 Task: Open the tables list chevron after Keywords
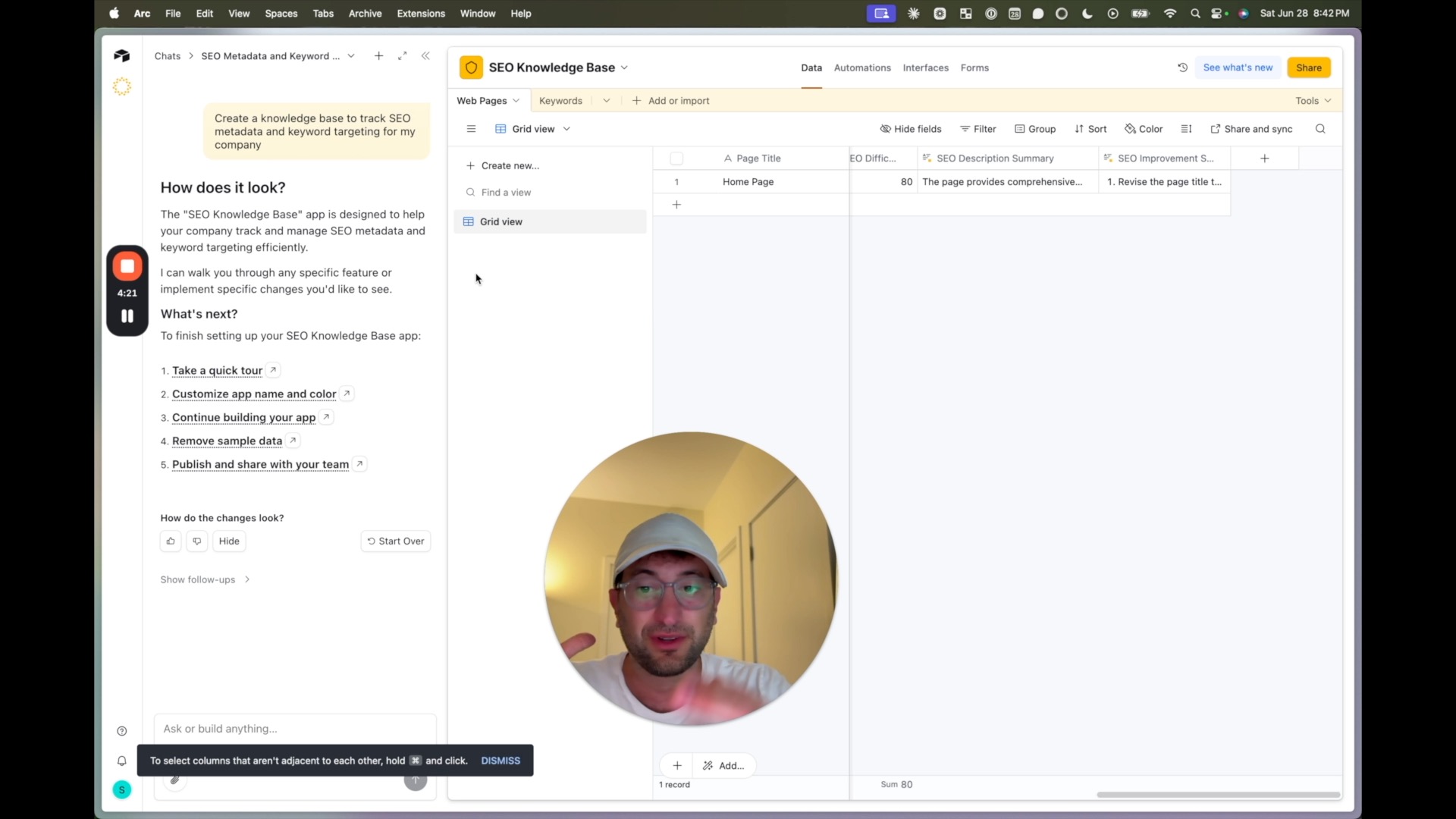click(x=606, y=101)
